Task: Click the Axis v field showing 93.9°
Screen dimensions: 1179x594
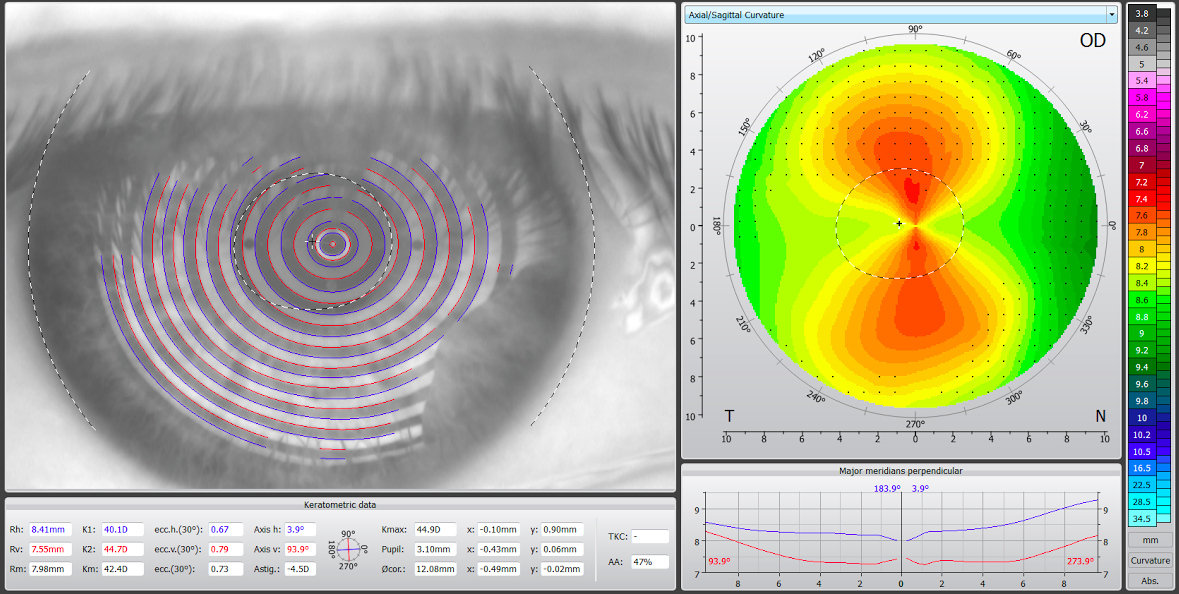Action: click(302, 549)
